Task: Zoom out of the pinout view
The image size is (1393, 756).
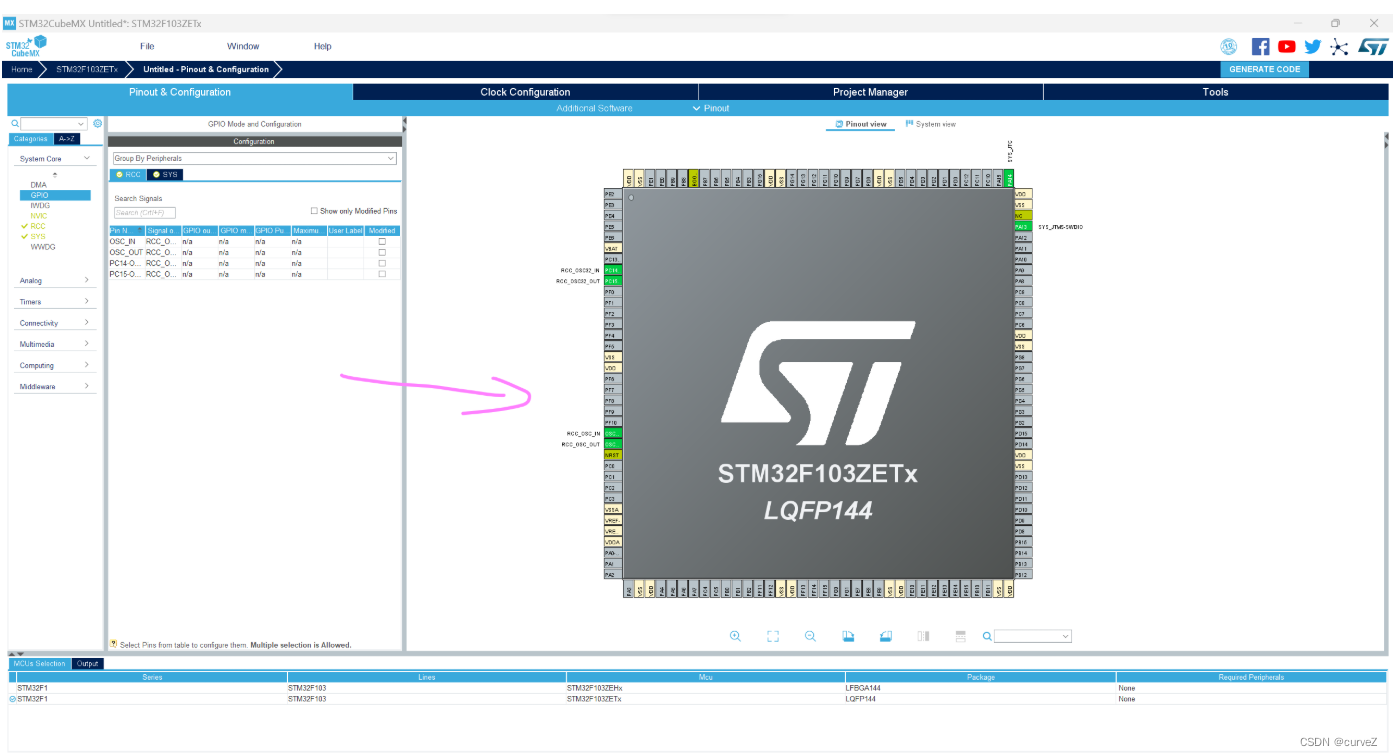Action: 811,636
